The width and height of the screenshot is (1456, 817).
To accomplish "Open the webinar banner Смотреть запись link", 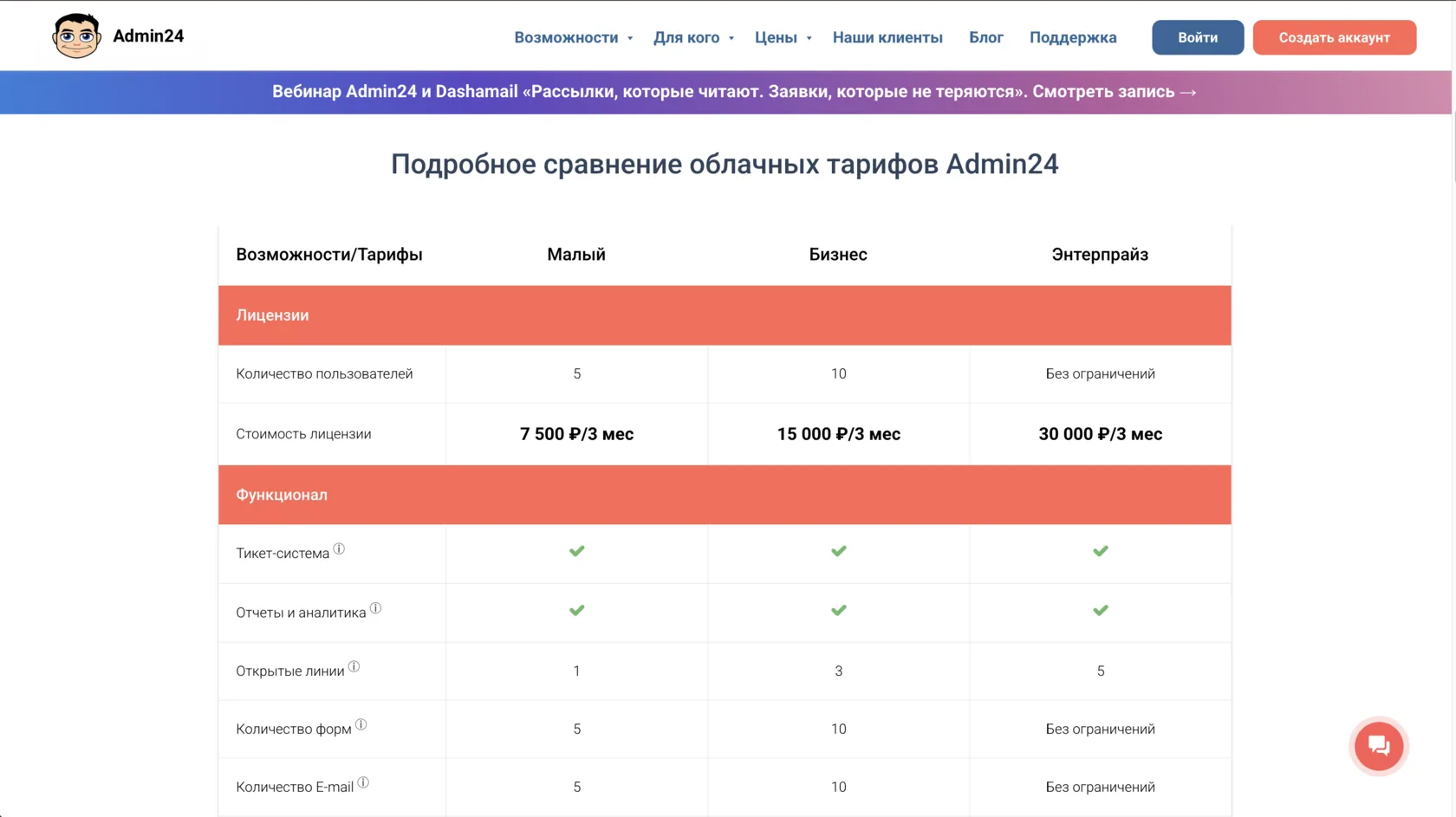I will [1115, 92].
